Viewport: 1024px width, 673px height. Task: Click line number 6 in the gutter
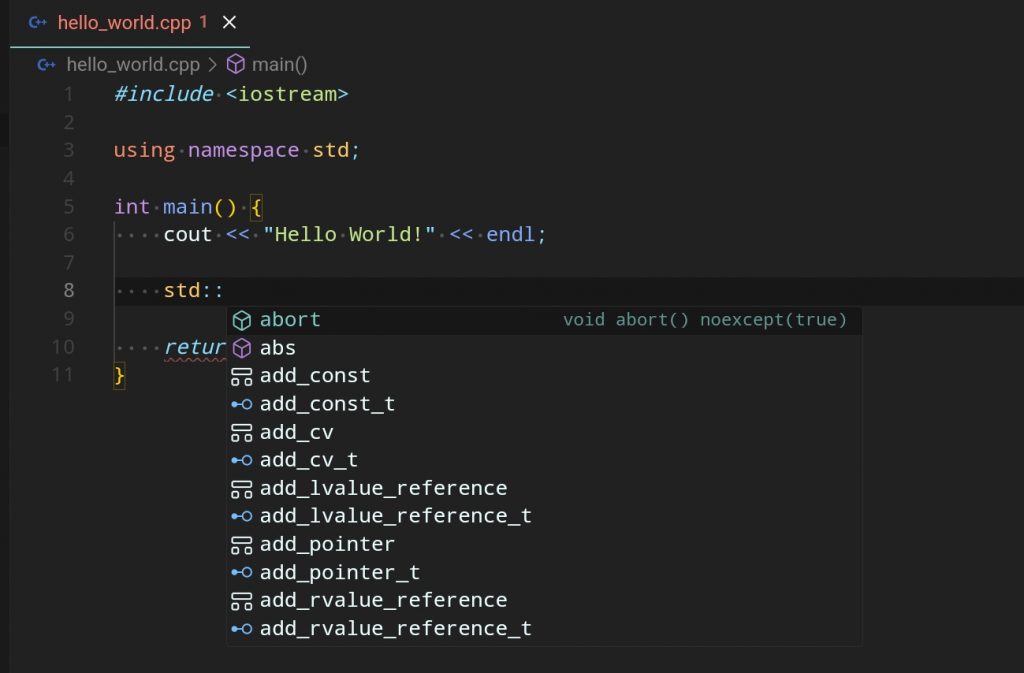point(68,235)
